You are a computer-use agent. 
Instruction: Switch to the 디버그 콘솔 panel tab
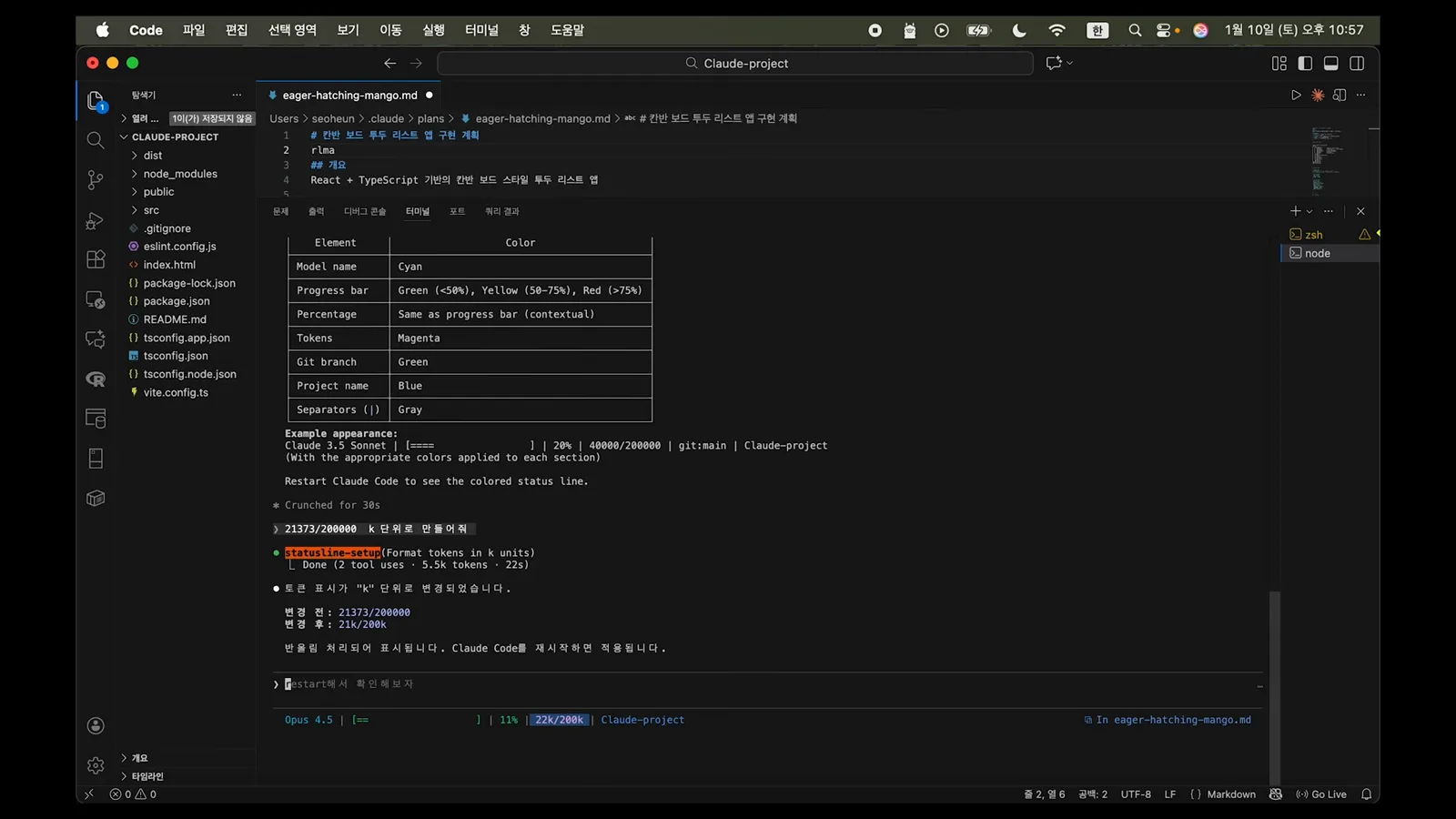(x=365, y=211)
